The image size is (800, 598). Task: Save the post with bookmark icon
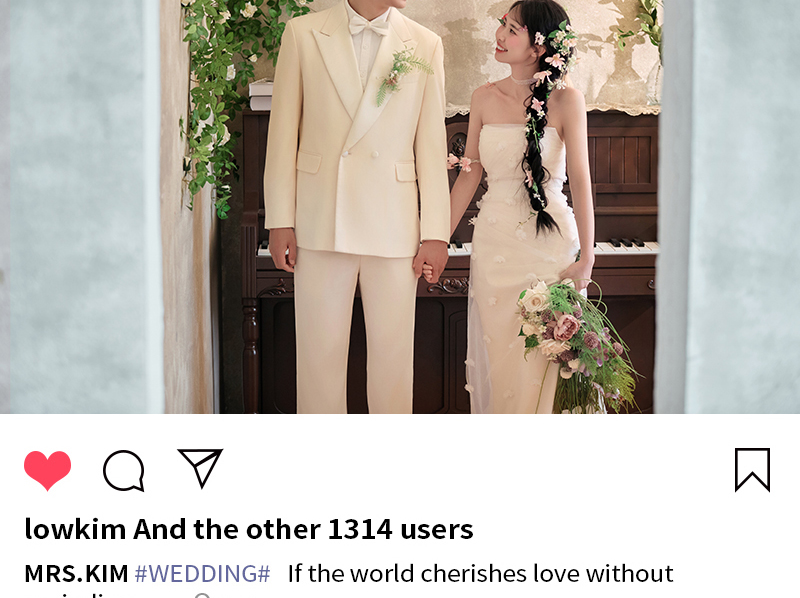(x=753, y=470)
